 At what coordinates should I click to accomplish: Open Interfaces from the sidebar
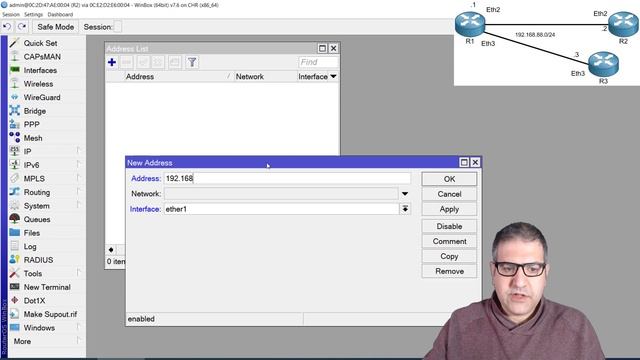(40, 70)
